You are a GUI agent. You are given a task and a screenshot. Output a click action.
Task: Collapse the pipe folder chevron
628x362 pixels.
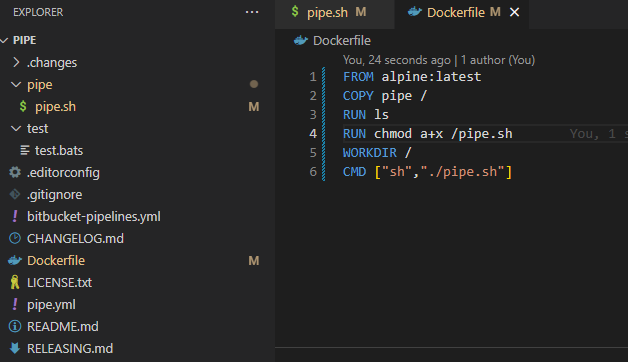[16, 84]
